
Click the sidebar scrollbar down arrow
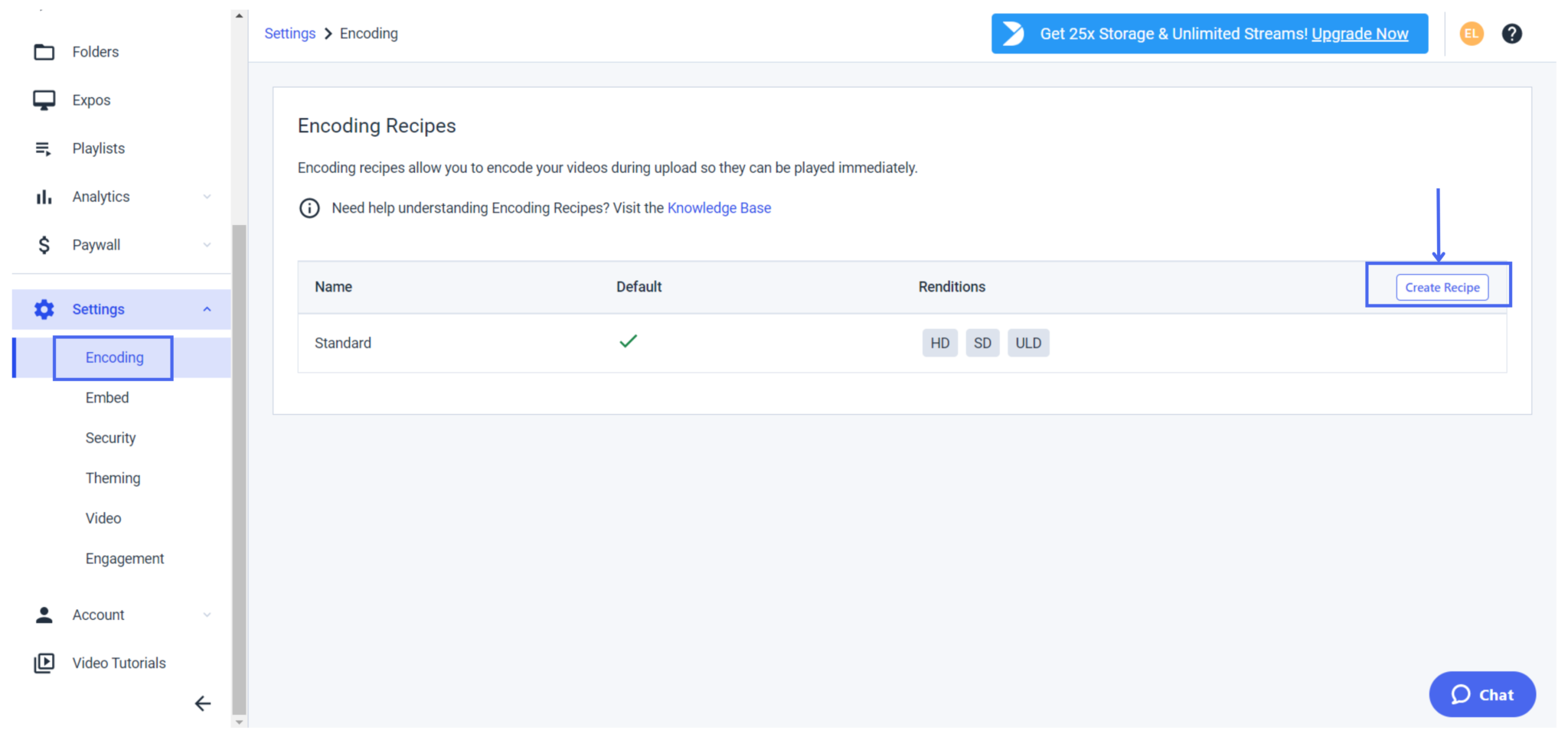tap(239, 722)
